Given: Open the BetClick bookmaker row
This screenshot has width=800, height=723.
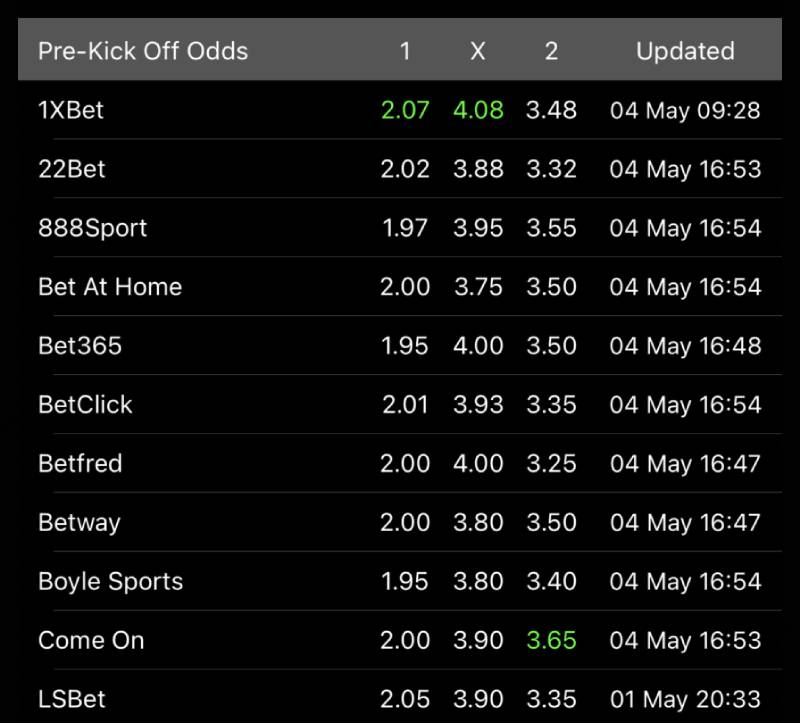Looking at the screenshot, I should 400,405.
